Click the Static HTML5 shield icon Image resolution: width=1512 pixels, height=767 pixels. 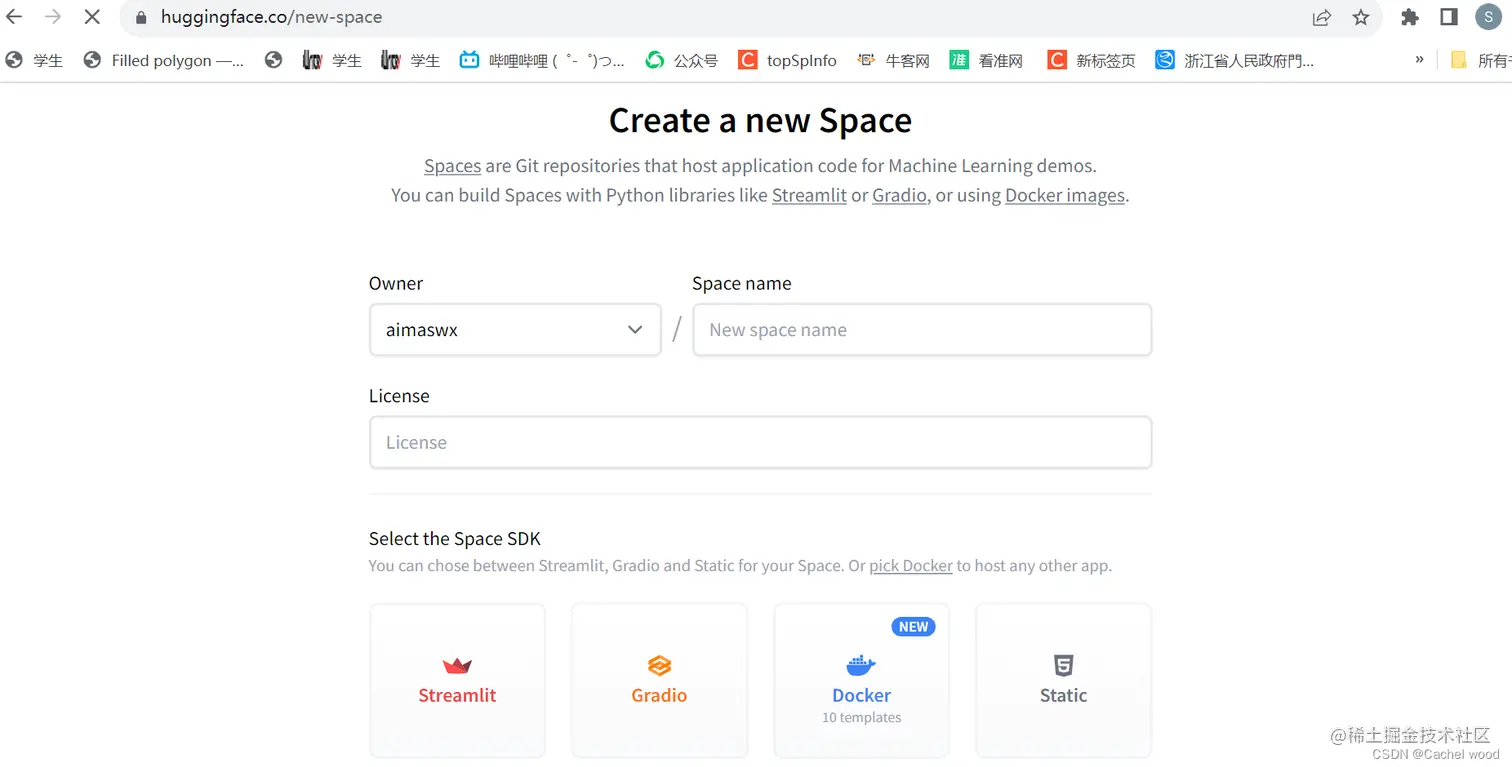click(1063, 666)
